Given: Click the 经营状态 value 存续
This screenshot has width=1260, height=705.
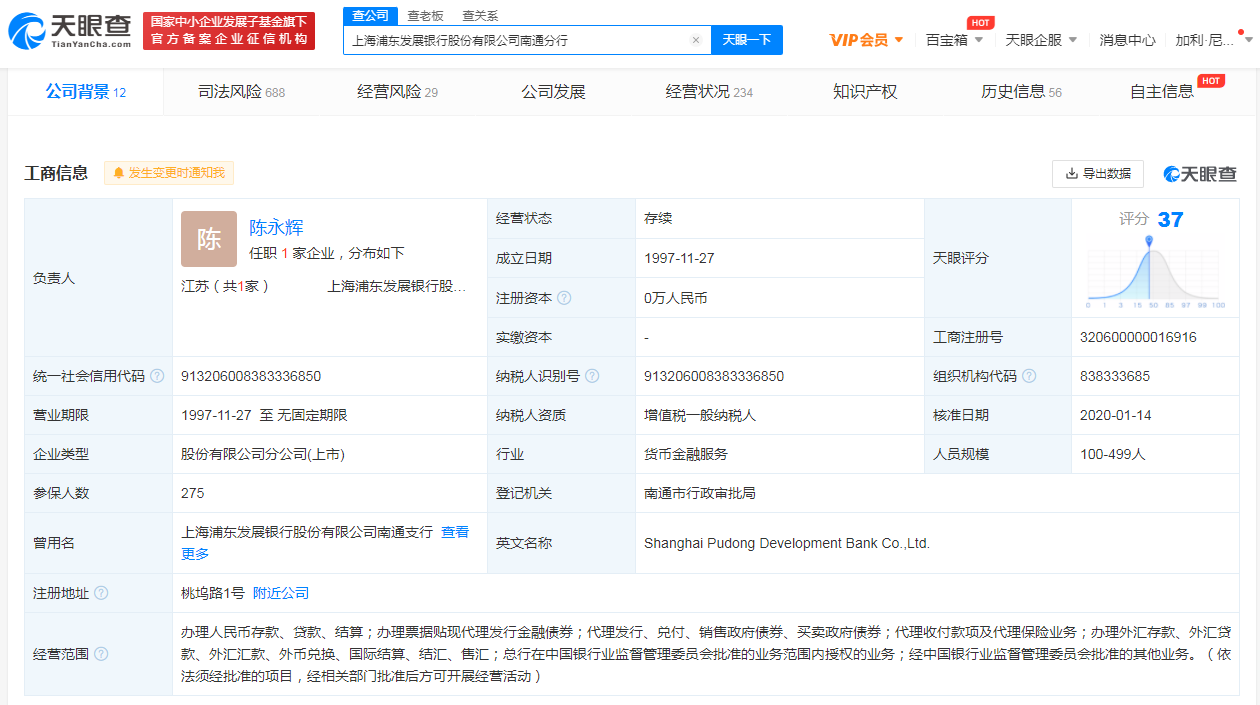Looking at the screenshot, I should [658, 218].
